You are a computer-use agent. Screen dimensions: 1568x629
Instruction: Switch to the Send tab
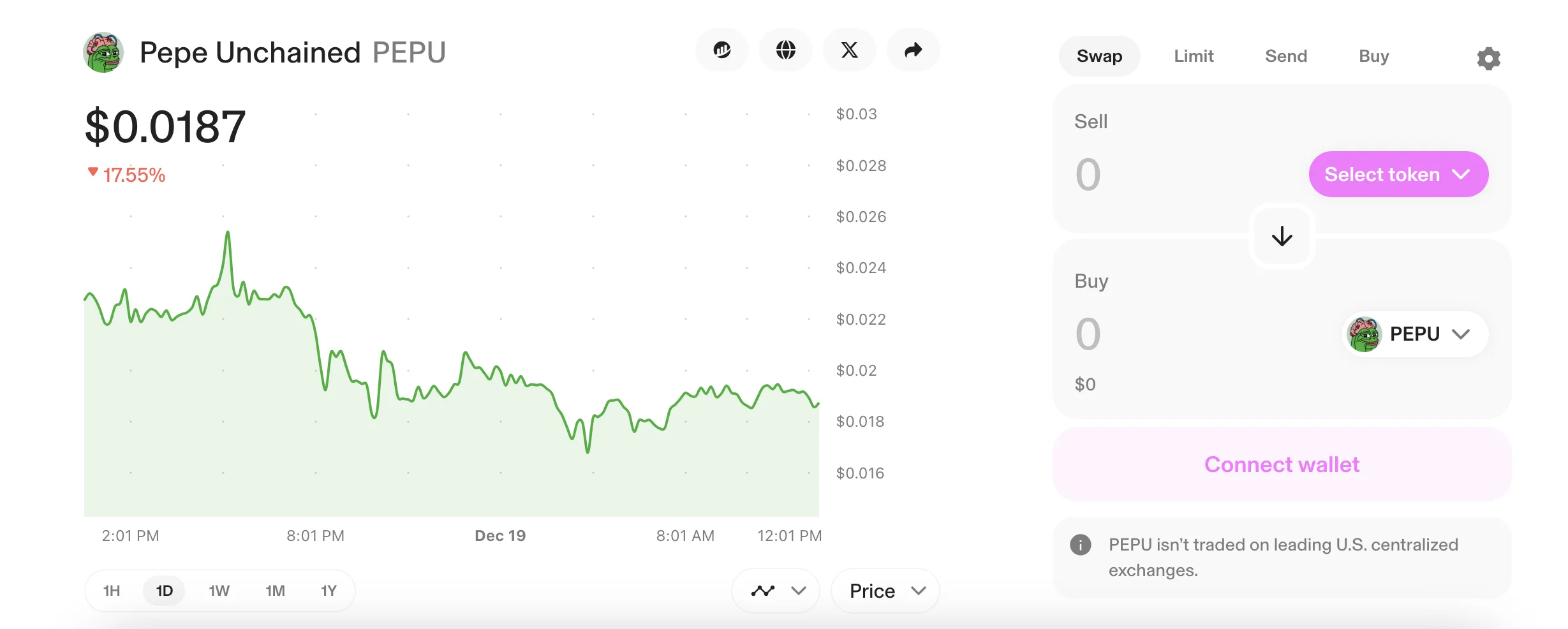[x=1286, y=56]
